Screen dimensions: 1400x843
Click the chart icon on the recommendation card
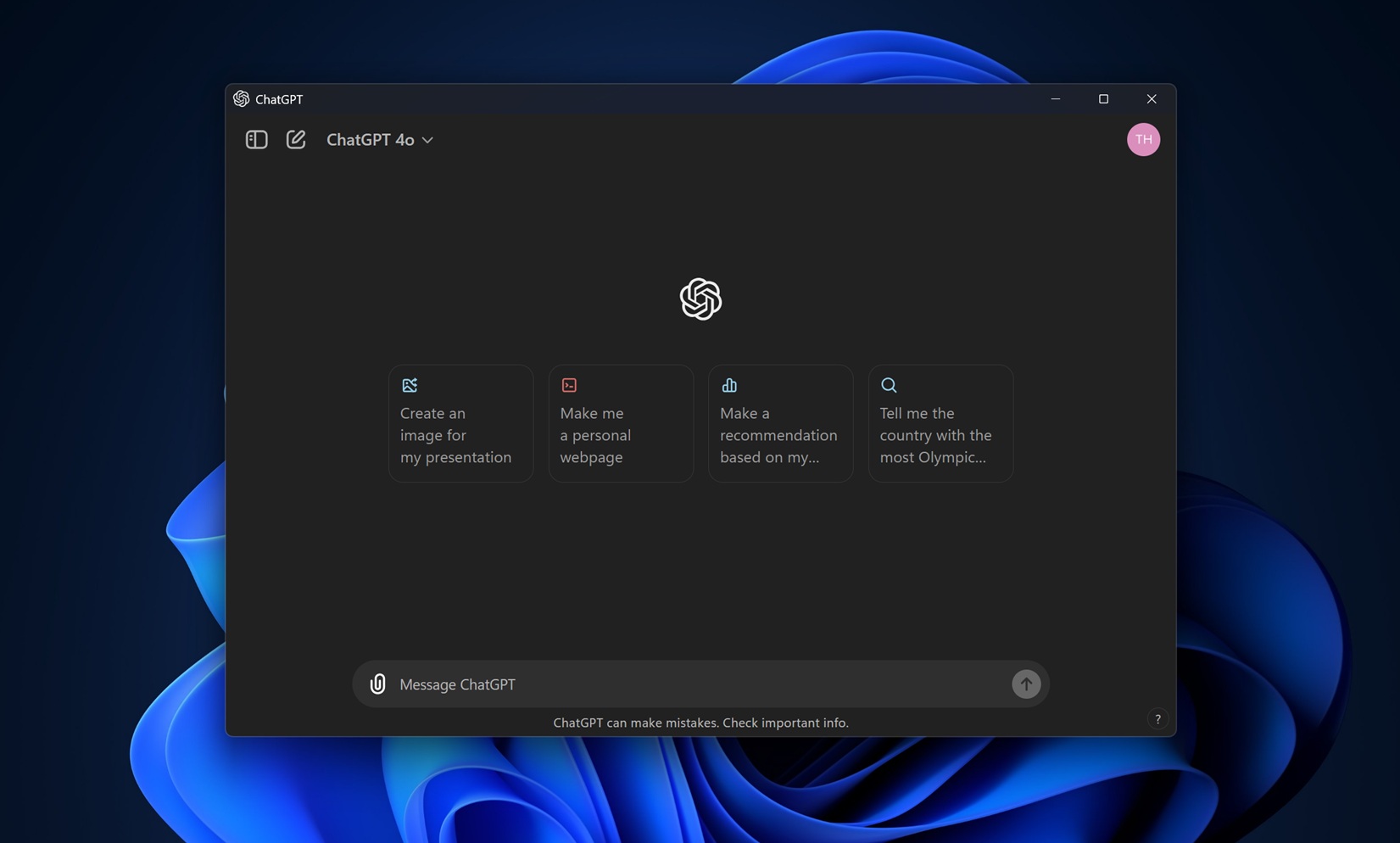[729, 385]
